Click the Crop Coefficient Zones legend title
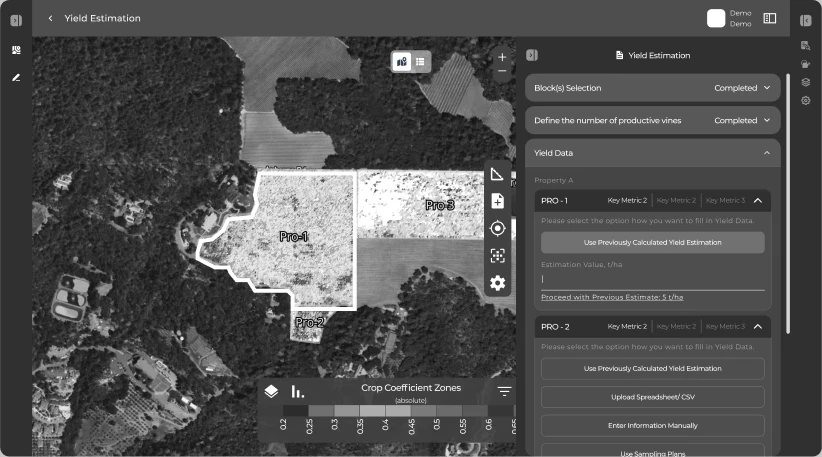 pyautogui.click(x=411, y=388)
